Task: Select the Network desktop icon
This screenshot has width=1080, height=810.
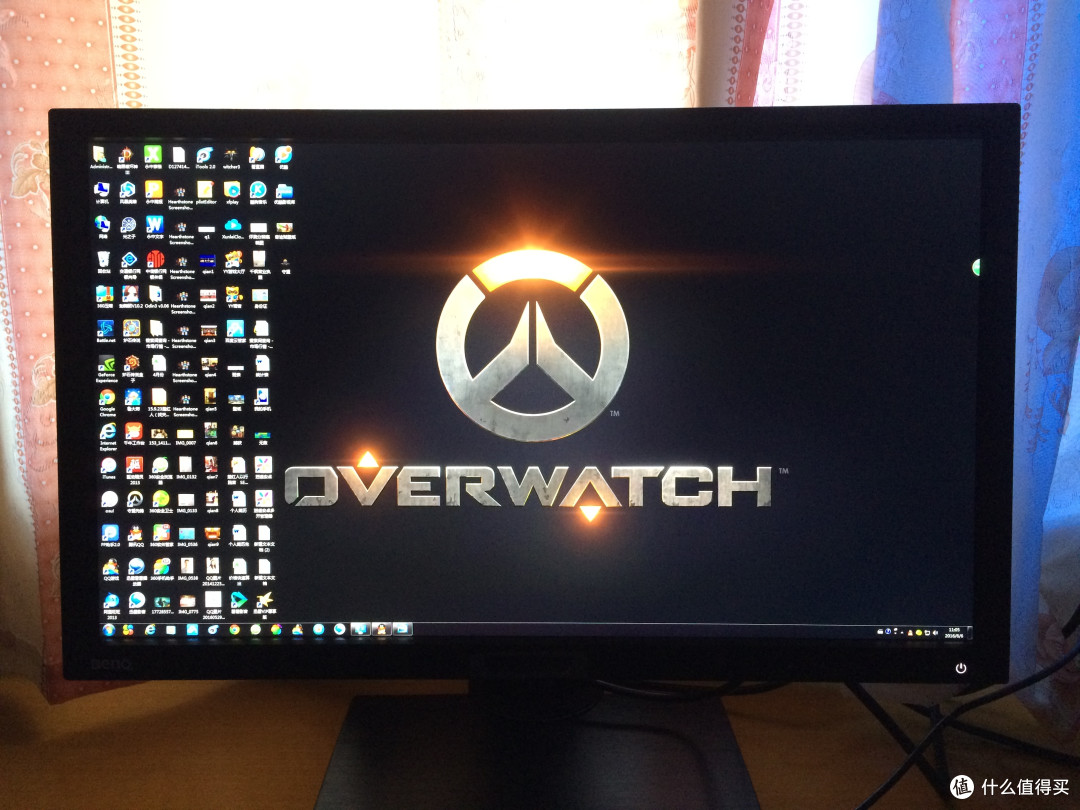Action: [x=102, y=227]
